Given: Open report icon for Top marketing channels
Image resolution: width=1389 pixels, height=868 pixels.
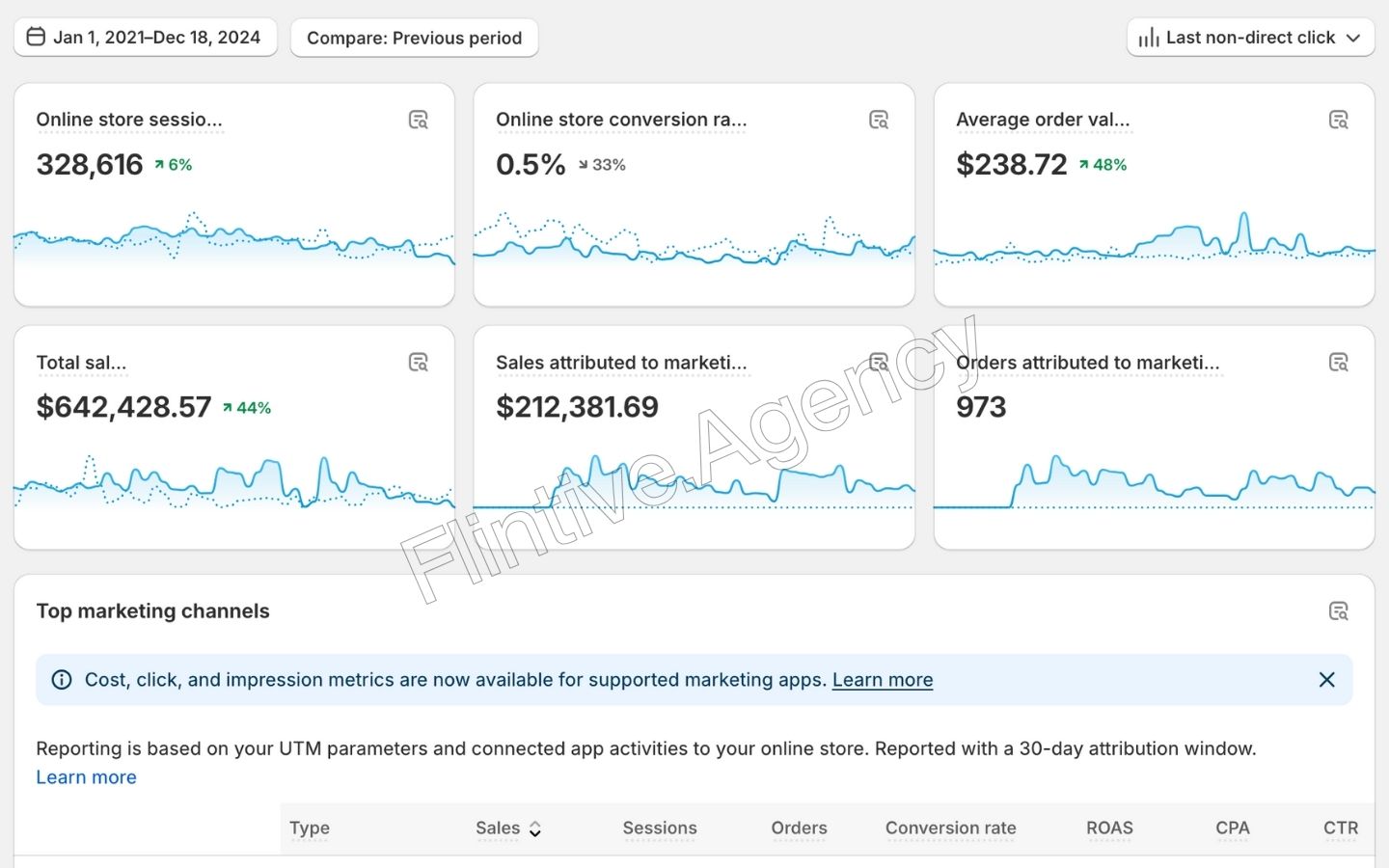Looking at the screenshot, I should (x=1338, y=611).
